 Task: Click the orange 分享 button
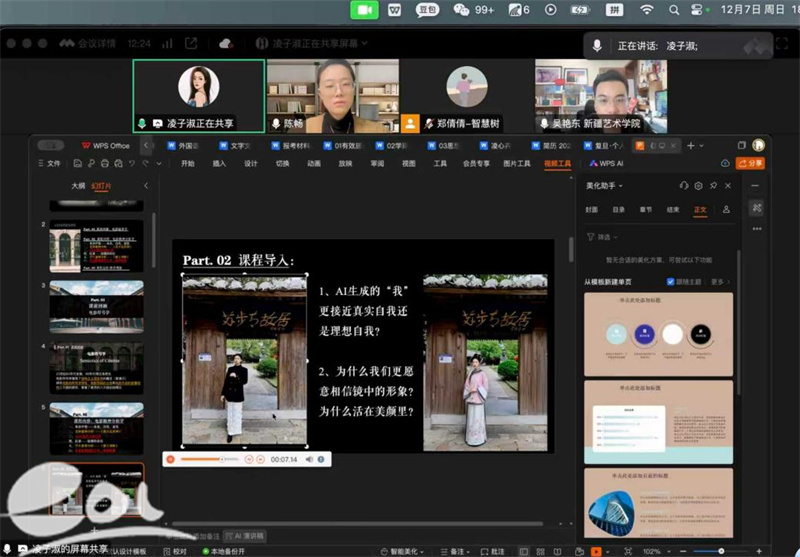(x=750, y=163)
